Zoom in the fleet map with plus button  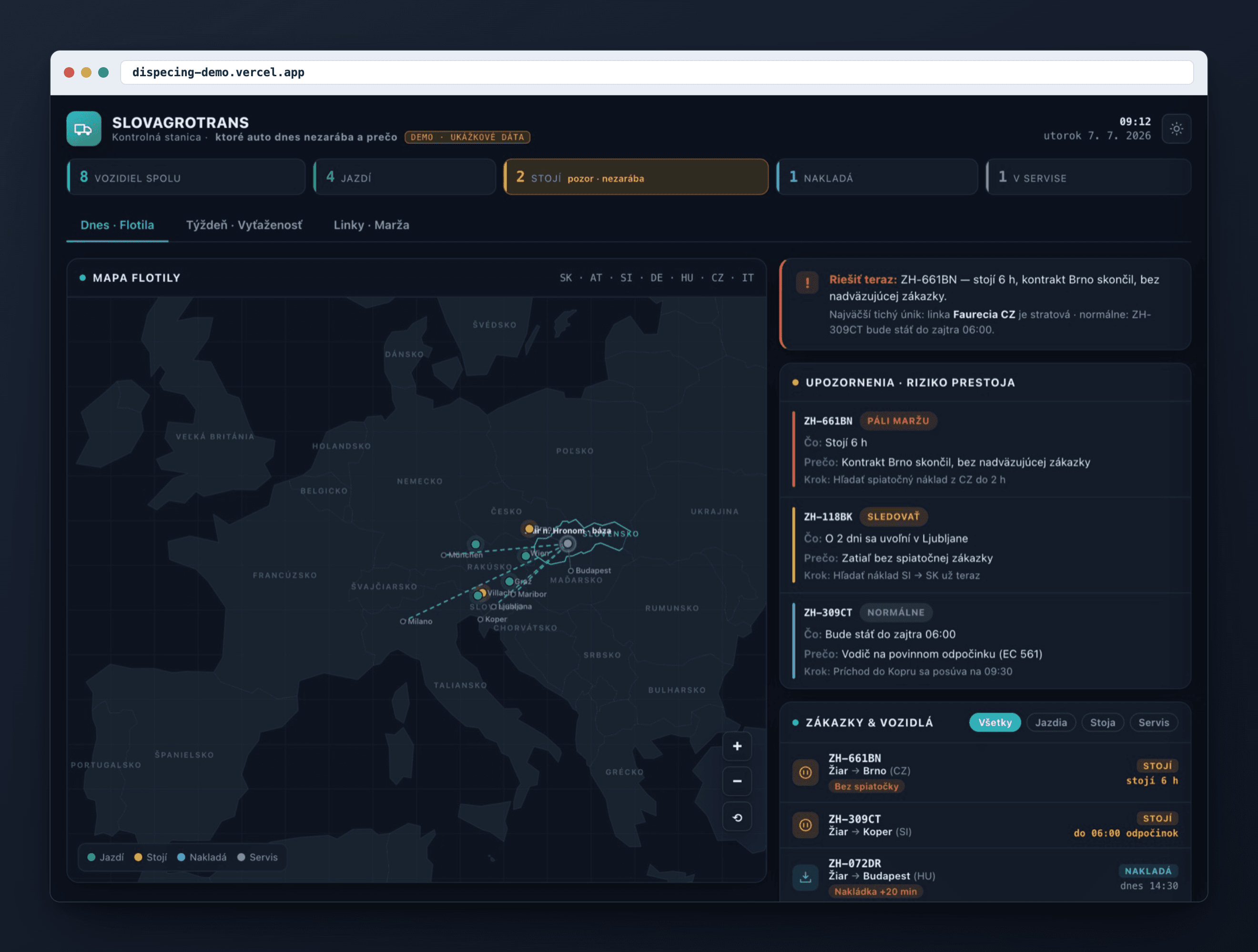pyautogui.click(x=737, y=746)
